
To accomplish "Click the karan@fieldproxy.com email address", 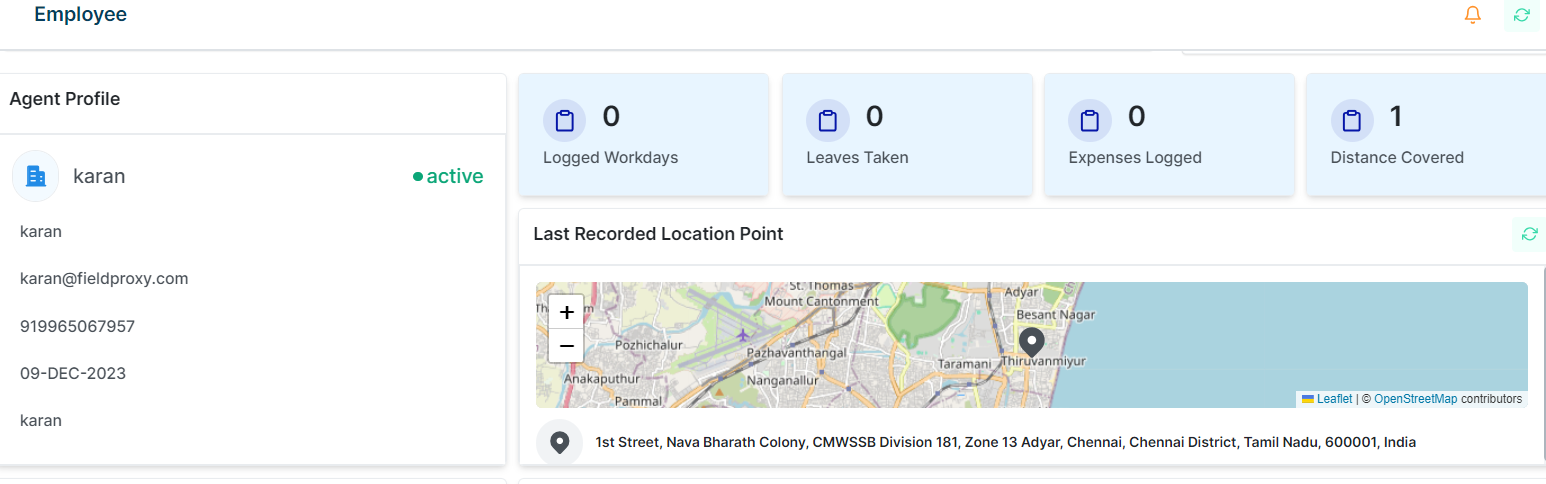I will tap(104, 278).
